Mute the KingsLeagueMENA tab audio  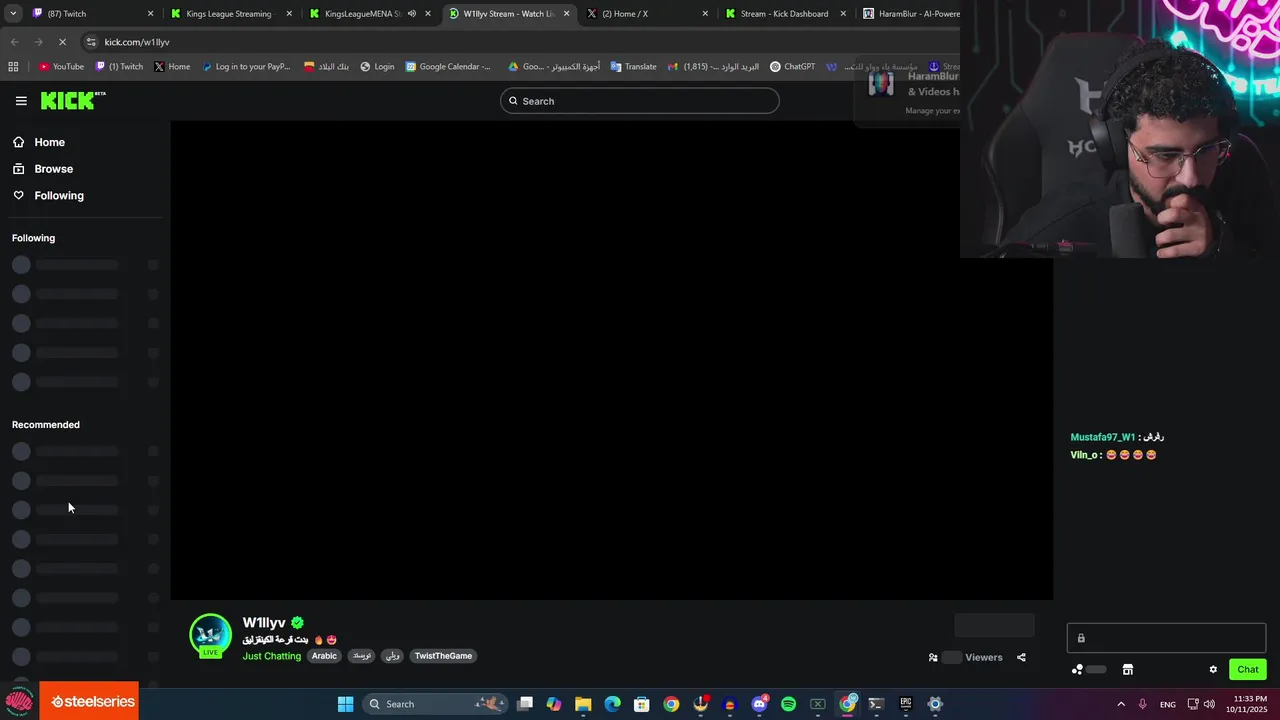click(x=412, y=14)
